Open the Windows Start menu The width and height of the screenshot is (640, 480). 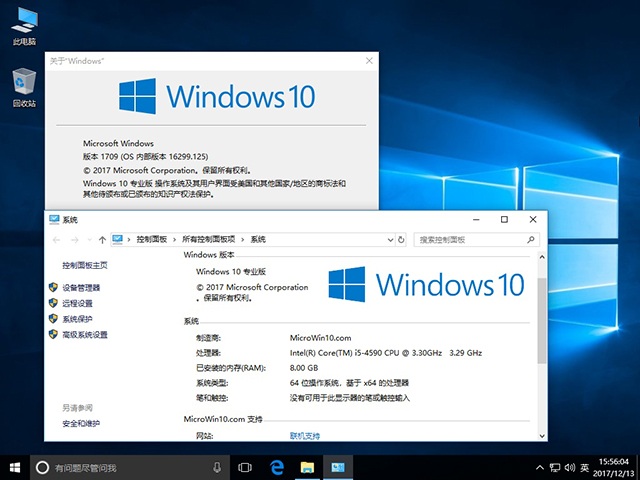(15, 468)
